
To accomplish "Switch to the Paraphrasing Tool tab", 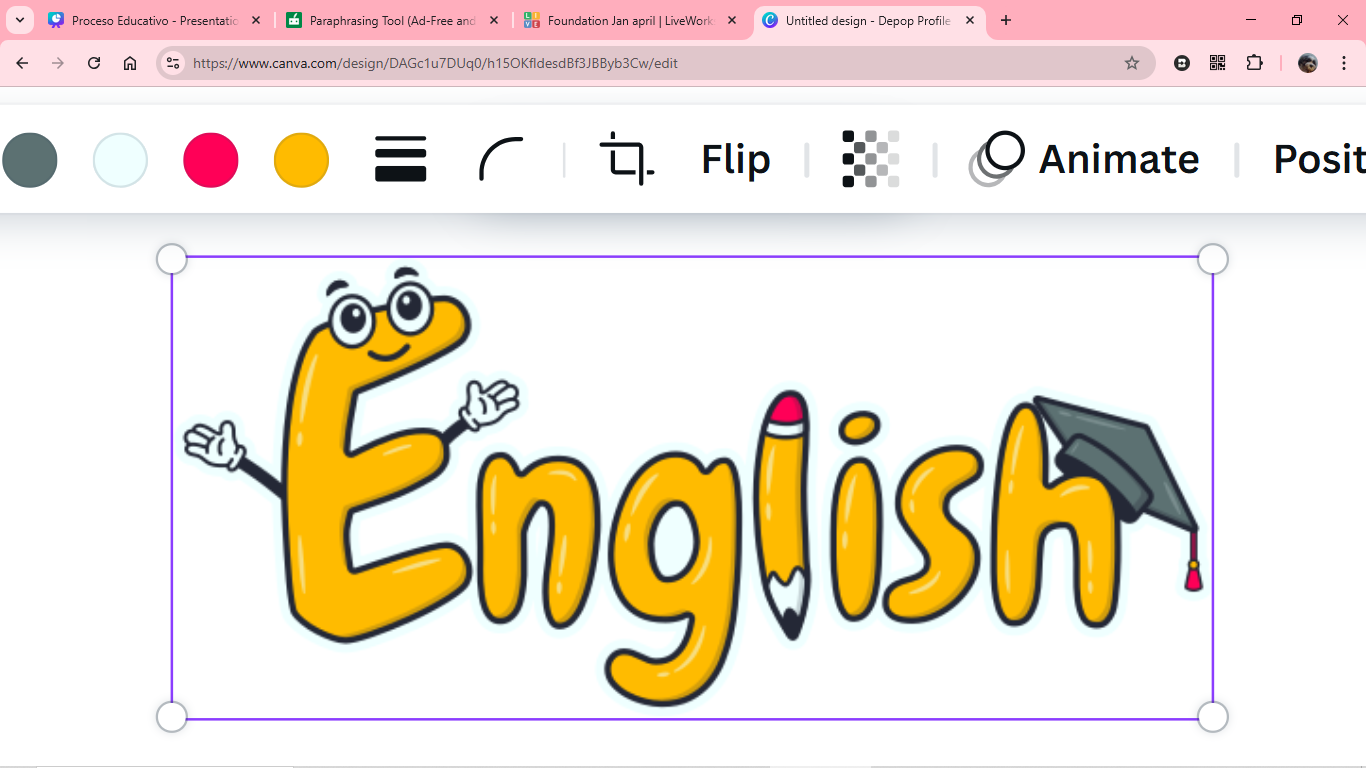I will tap(392, 20).
